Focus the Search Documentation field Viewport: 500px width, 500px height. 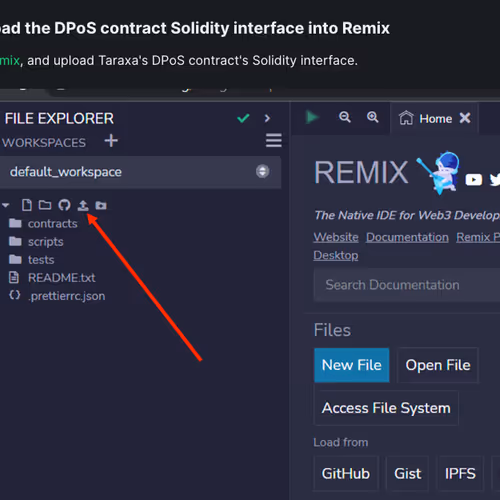click(407, 285)
